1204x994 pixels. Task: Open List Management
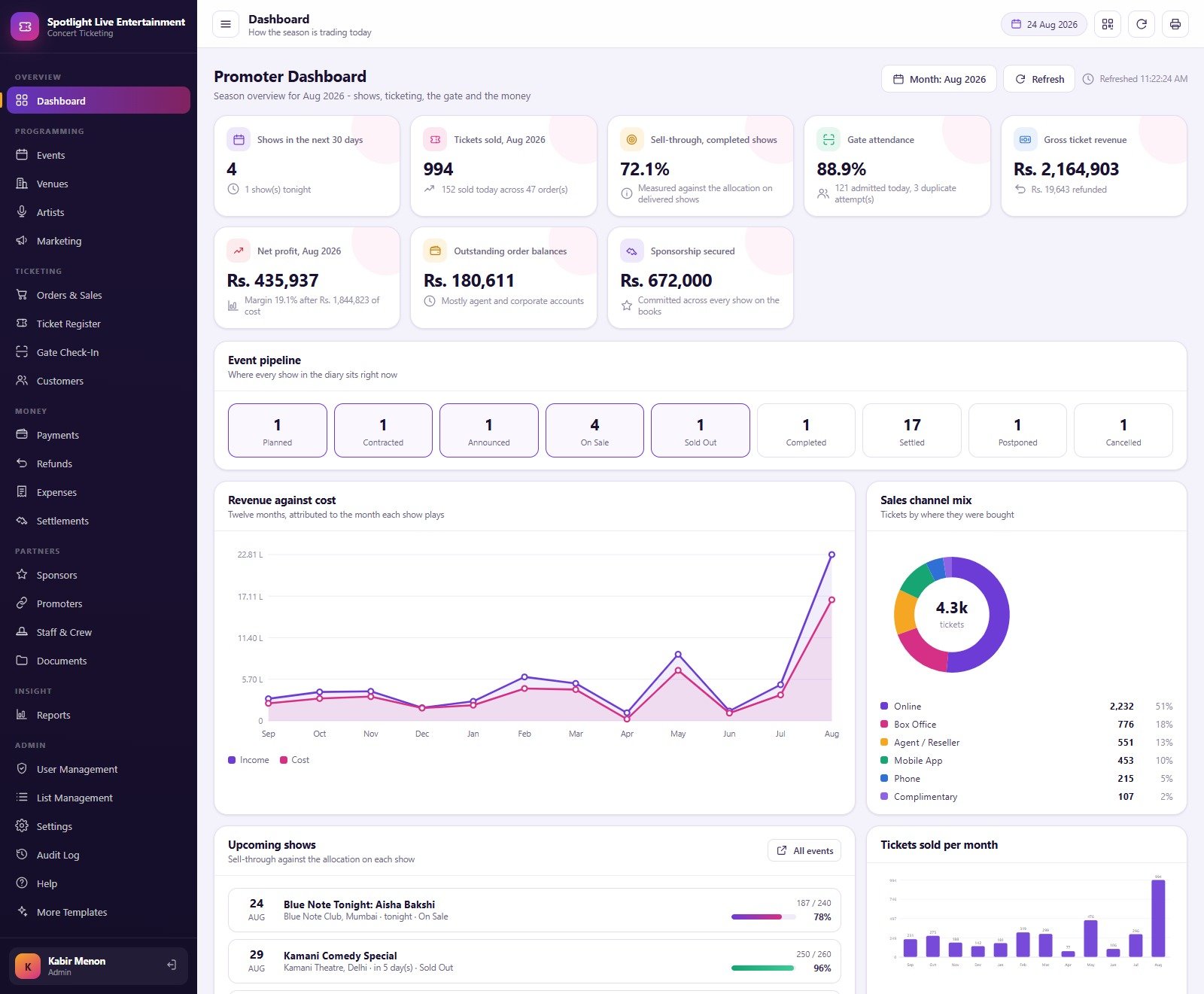pyautogui.click(x=99, y=798)
